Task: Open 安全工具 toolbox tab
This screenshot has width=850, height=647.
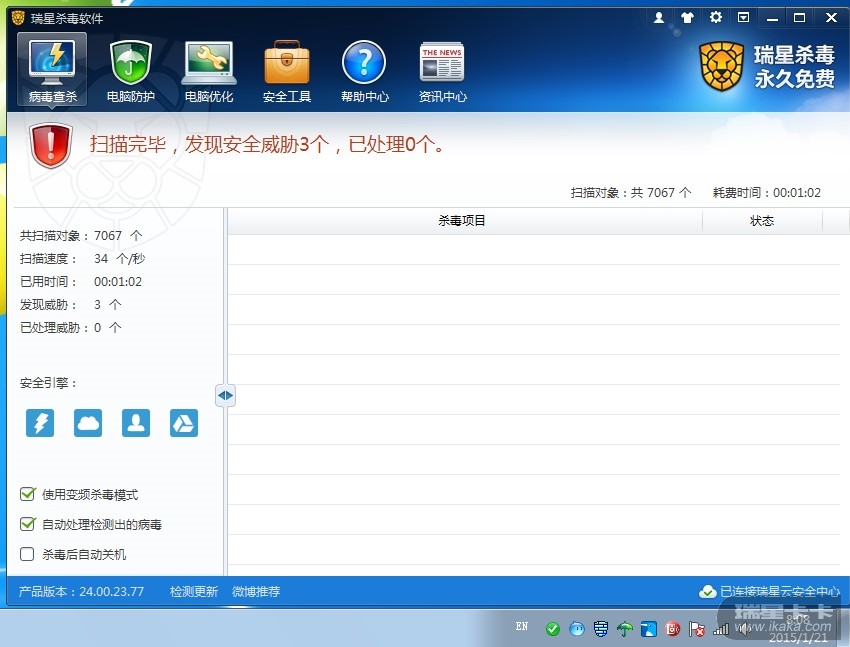Action: coord(287,71)
